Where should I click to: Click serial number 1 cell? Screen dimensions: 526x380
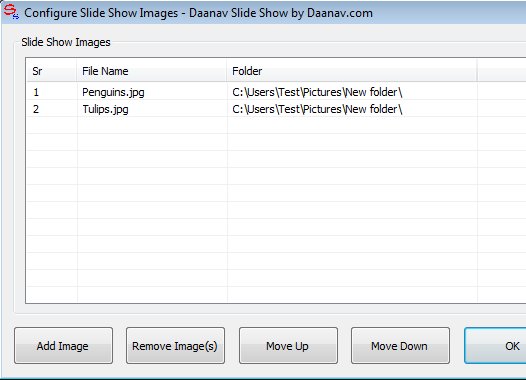click(36, 92)
